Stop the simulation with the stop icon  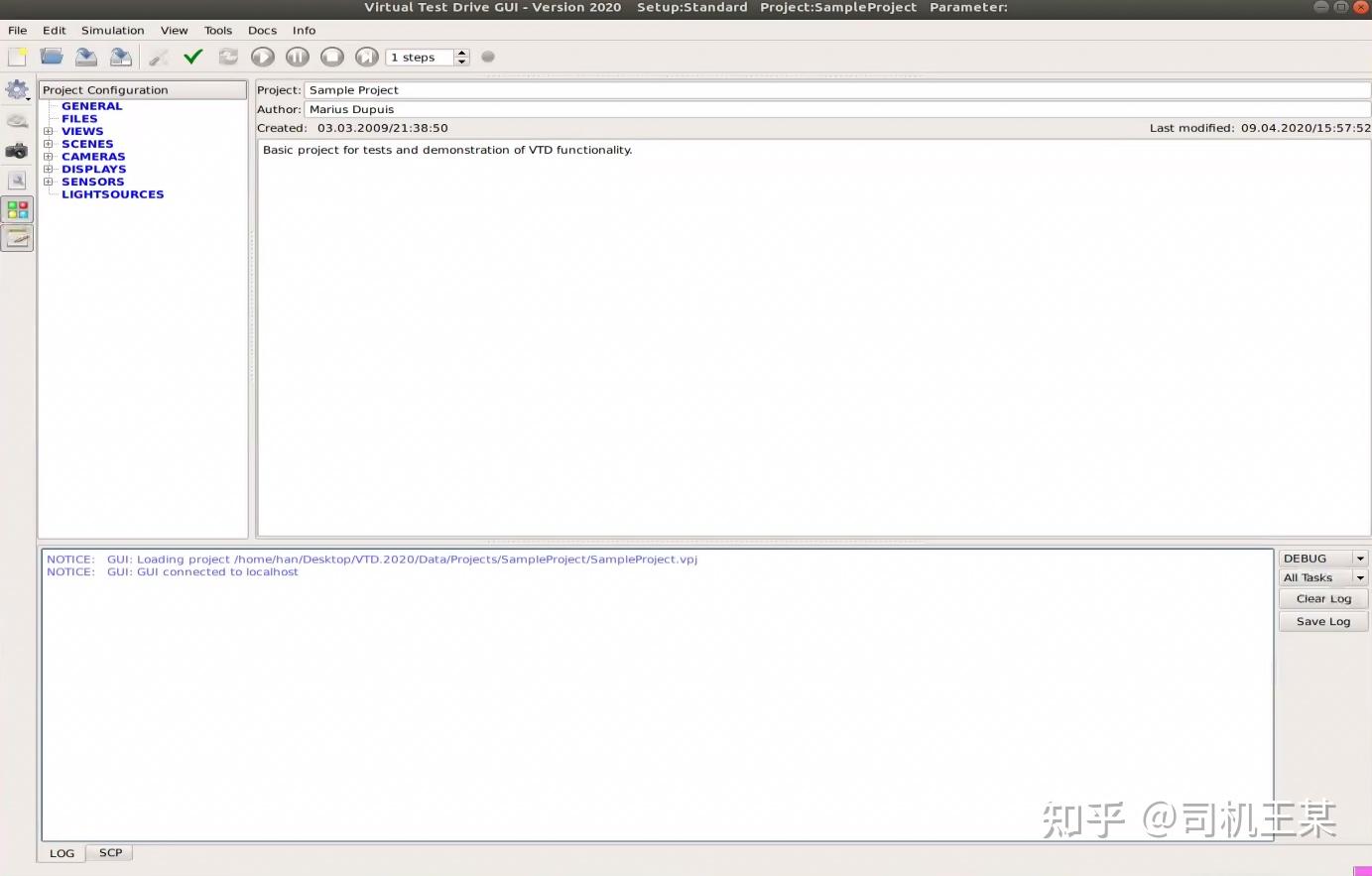tap(331, 57)
